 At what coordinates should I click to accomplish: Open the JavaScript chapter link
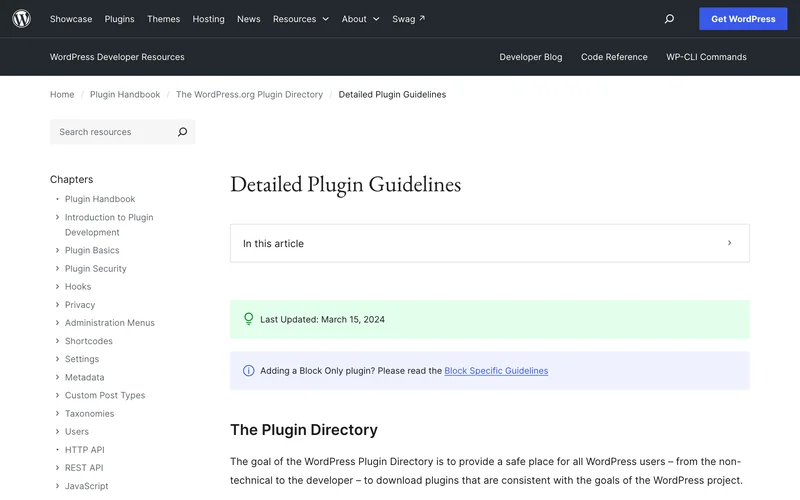click(x=86, y=486)
